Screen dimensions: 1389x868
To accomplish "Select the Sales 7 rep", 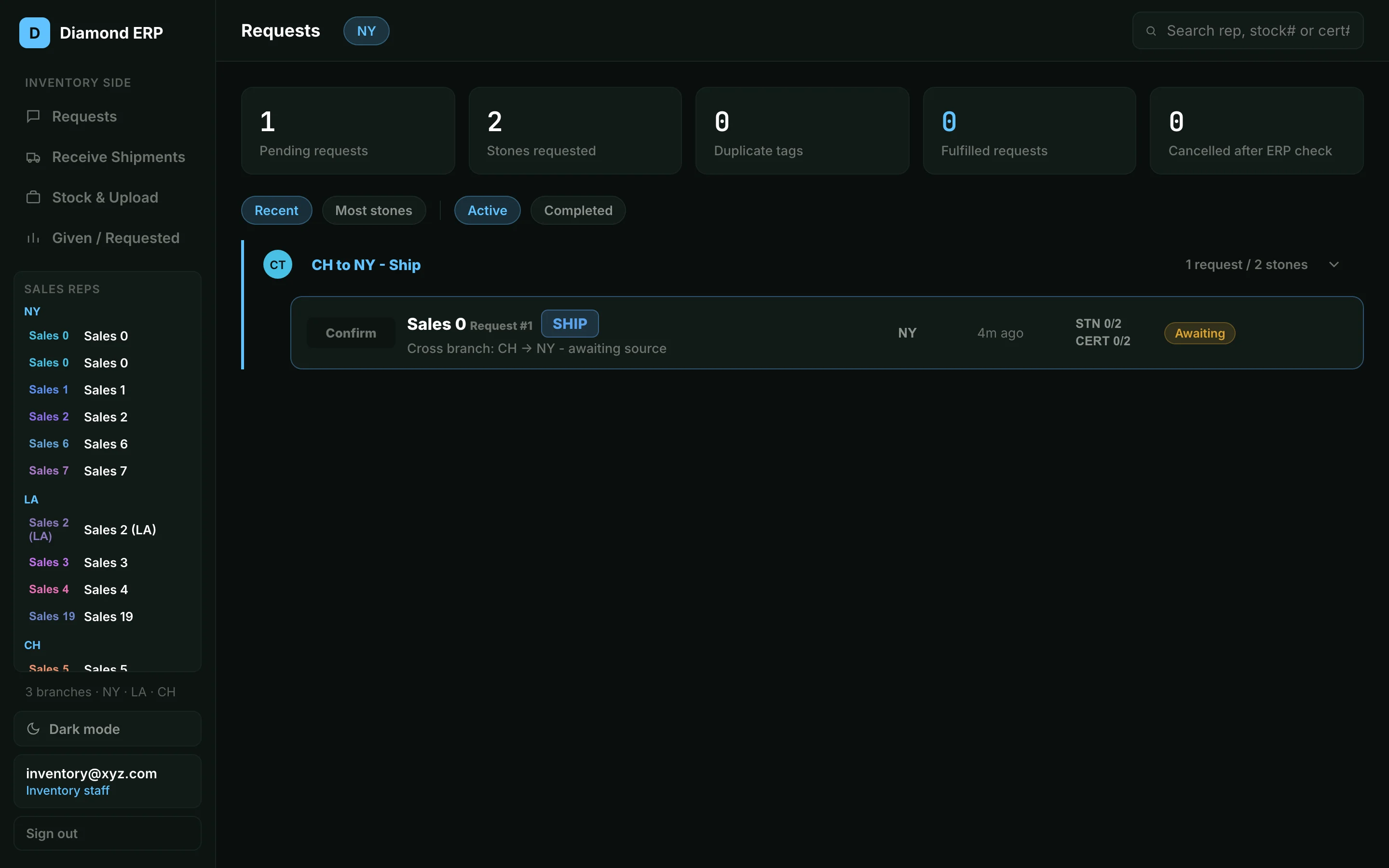I will (x=108, y=471).
